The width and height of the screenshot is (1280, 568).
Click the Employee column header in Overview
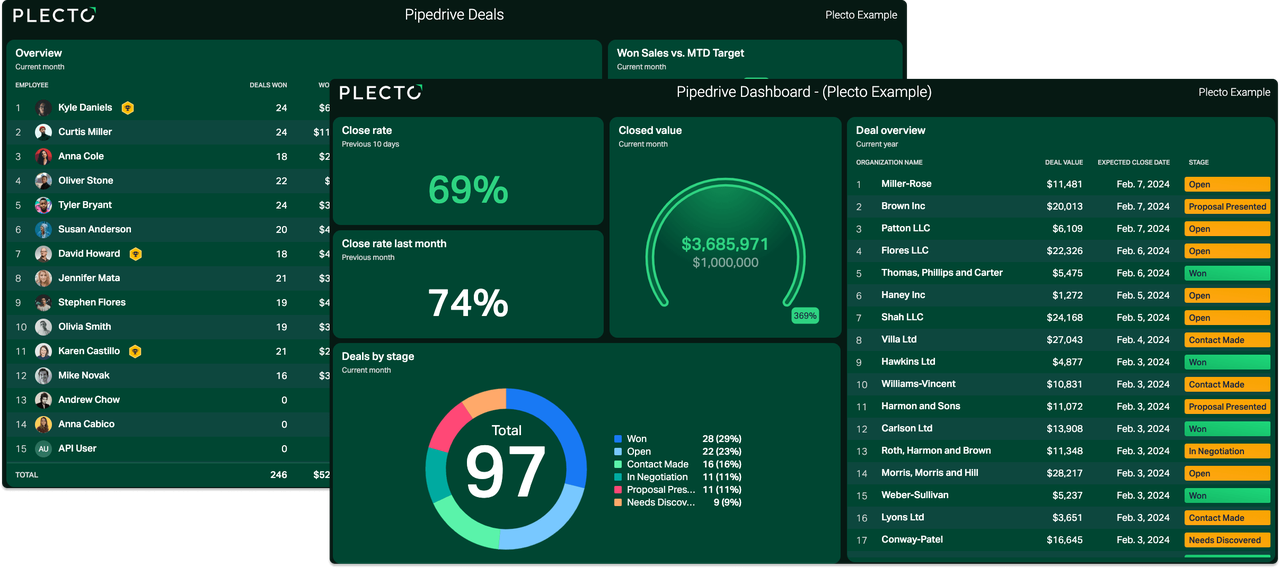tap(32, 85)
